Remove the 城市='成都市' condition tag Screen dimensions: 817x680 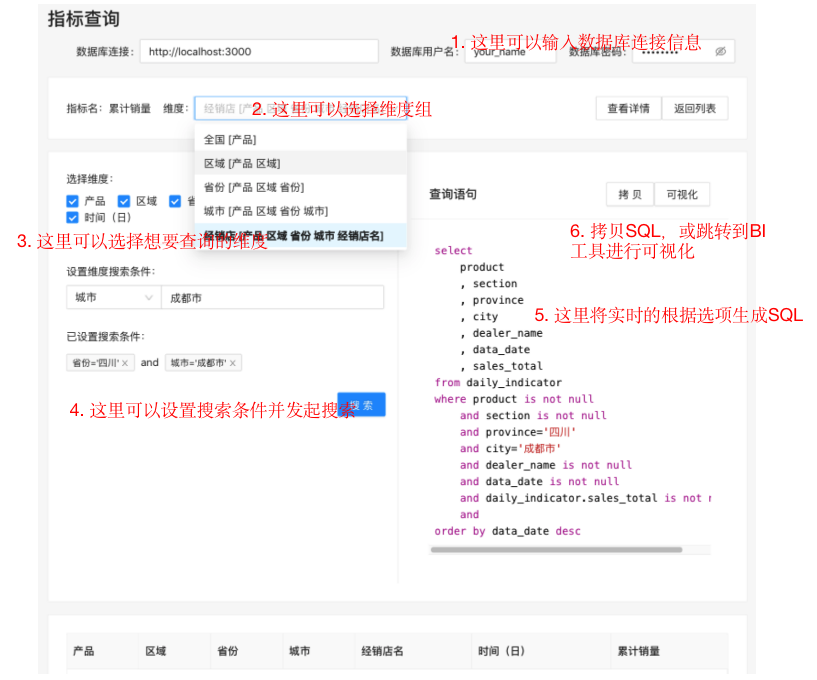click(233, 363)
